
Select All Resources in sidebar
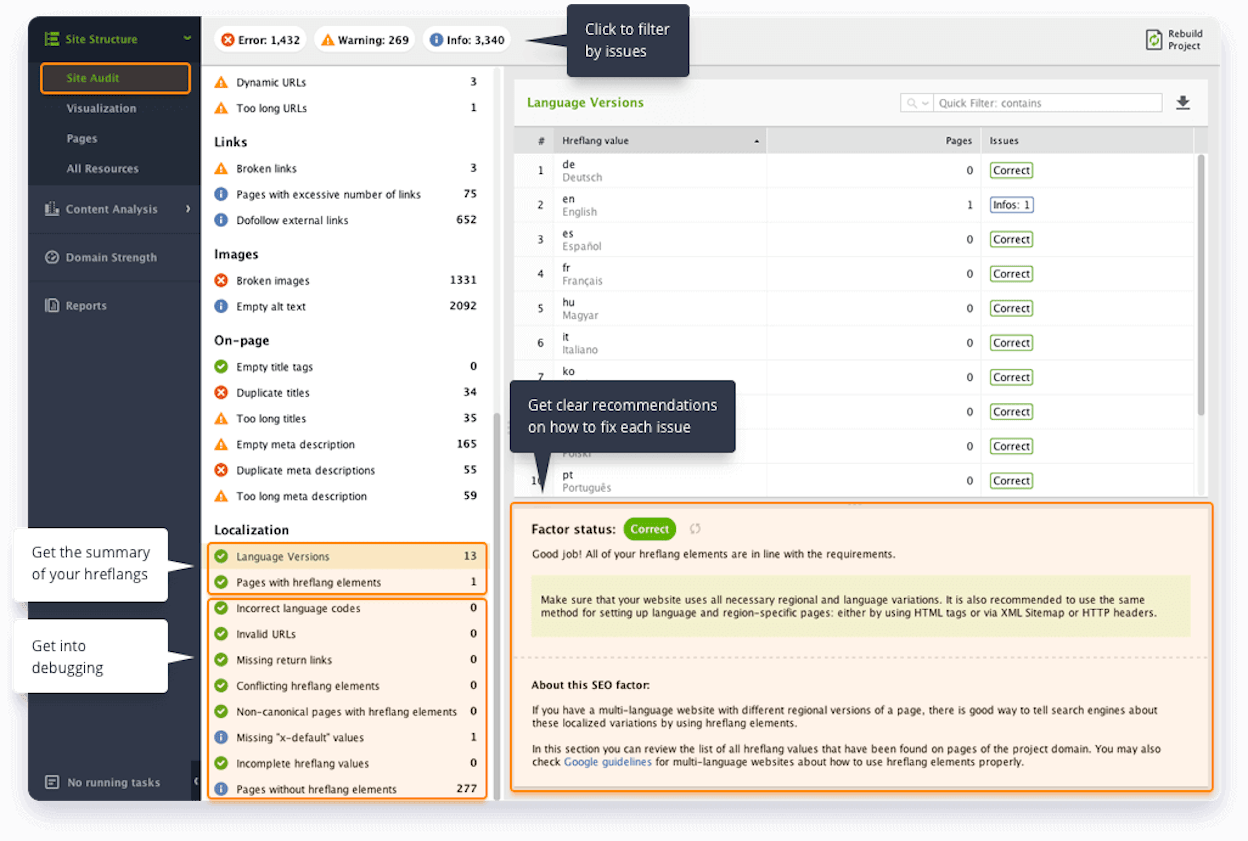(102, 169)
